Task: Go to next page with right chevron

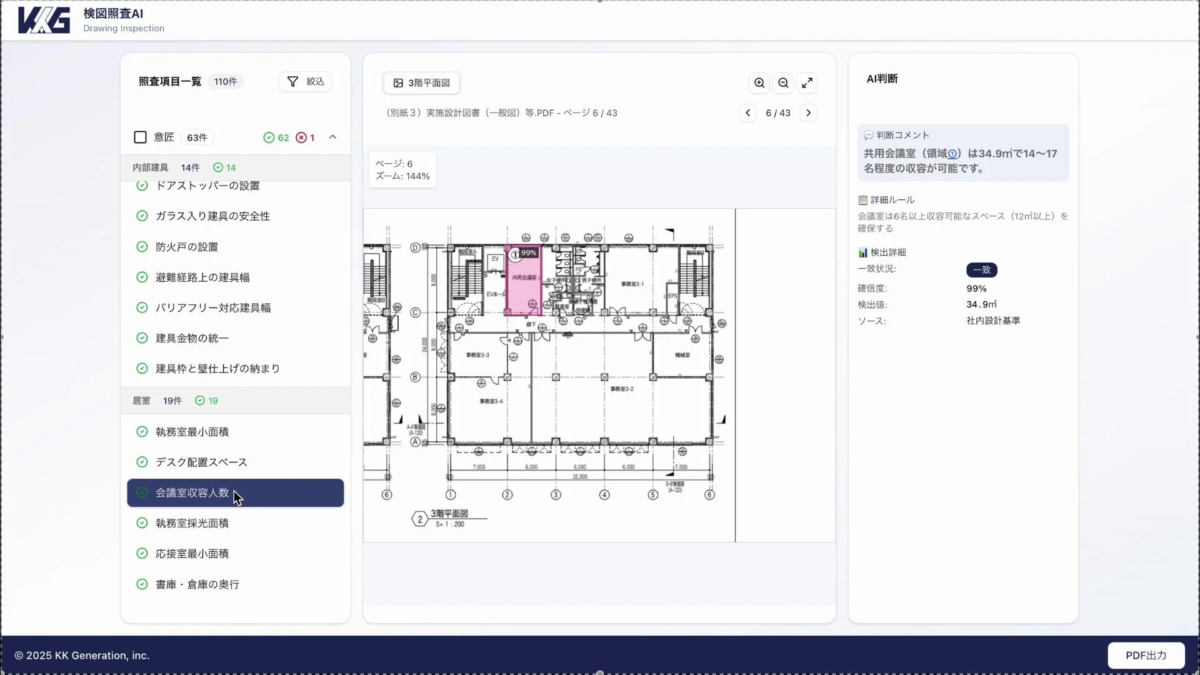Action: pyautogui.click(x=808, y=113)
